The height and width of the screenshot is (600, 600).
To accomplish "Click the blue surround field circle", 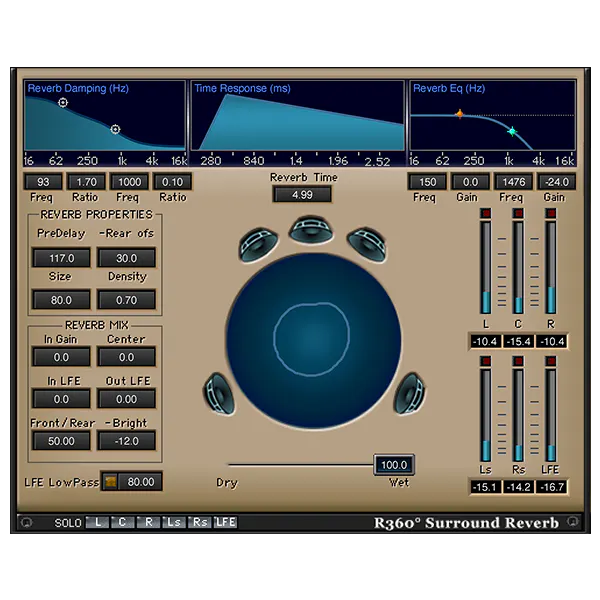I will 314,341.
